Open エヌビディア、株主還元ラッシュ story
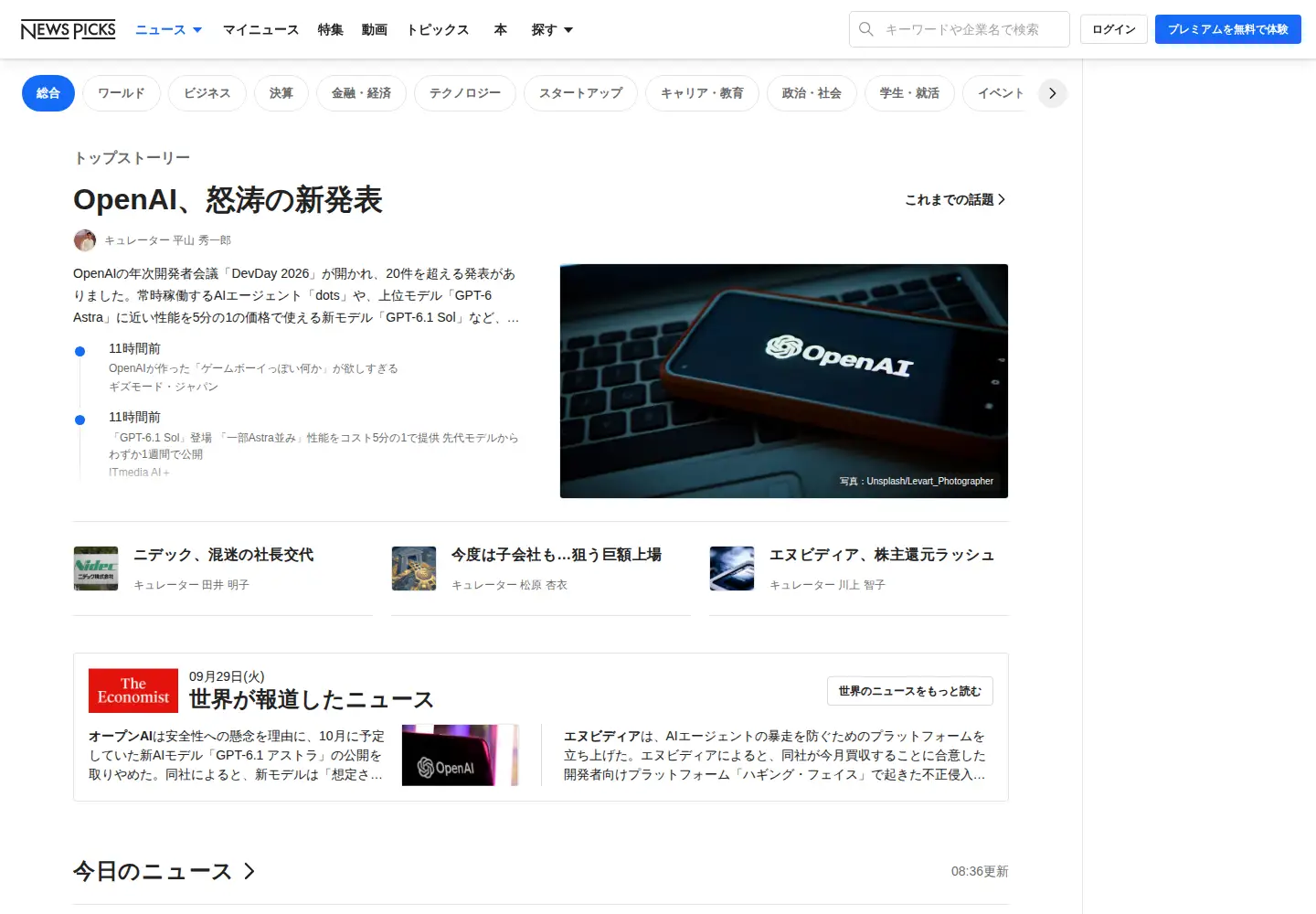 coord(882,555)
